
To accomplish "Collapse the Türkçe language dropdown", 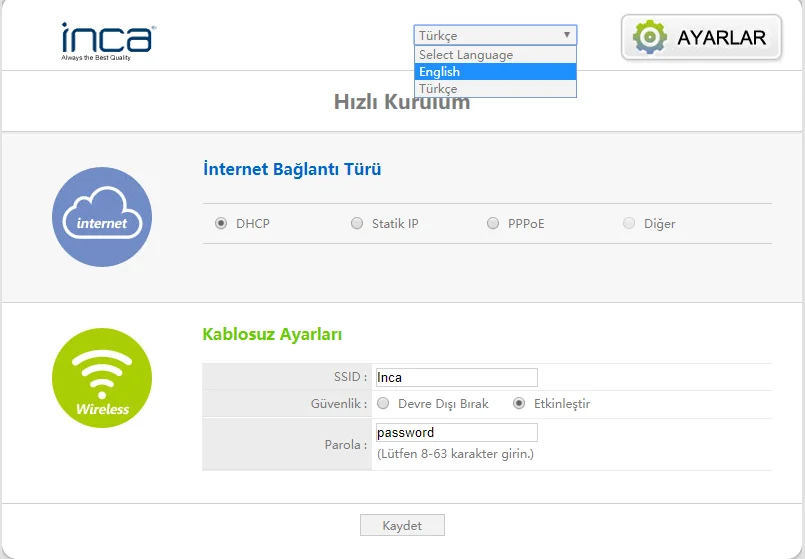I will pos(495,35).
